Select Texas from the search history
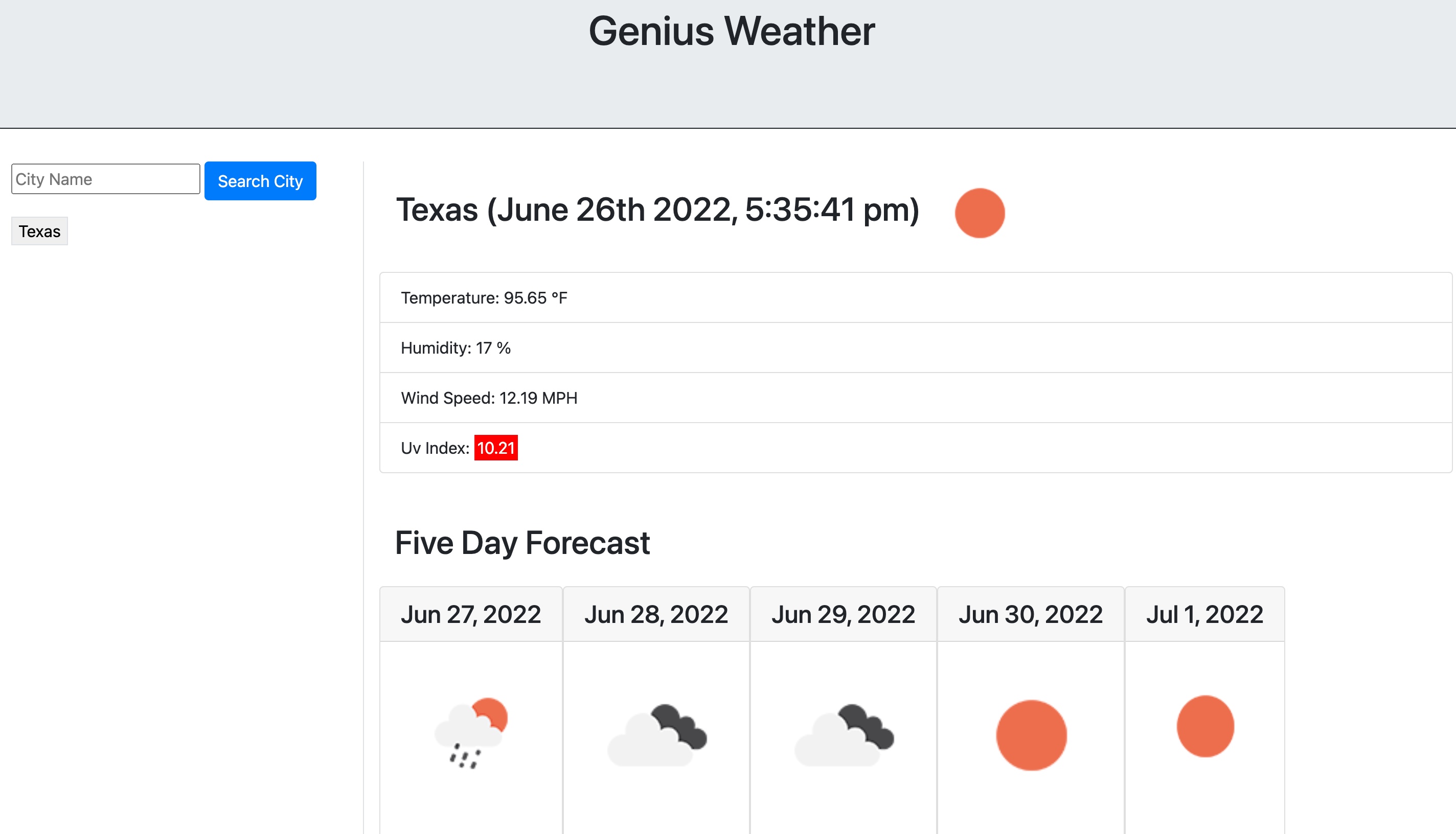Screen dimensions: 1456x834 coord(39,231)
